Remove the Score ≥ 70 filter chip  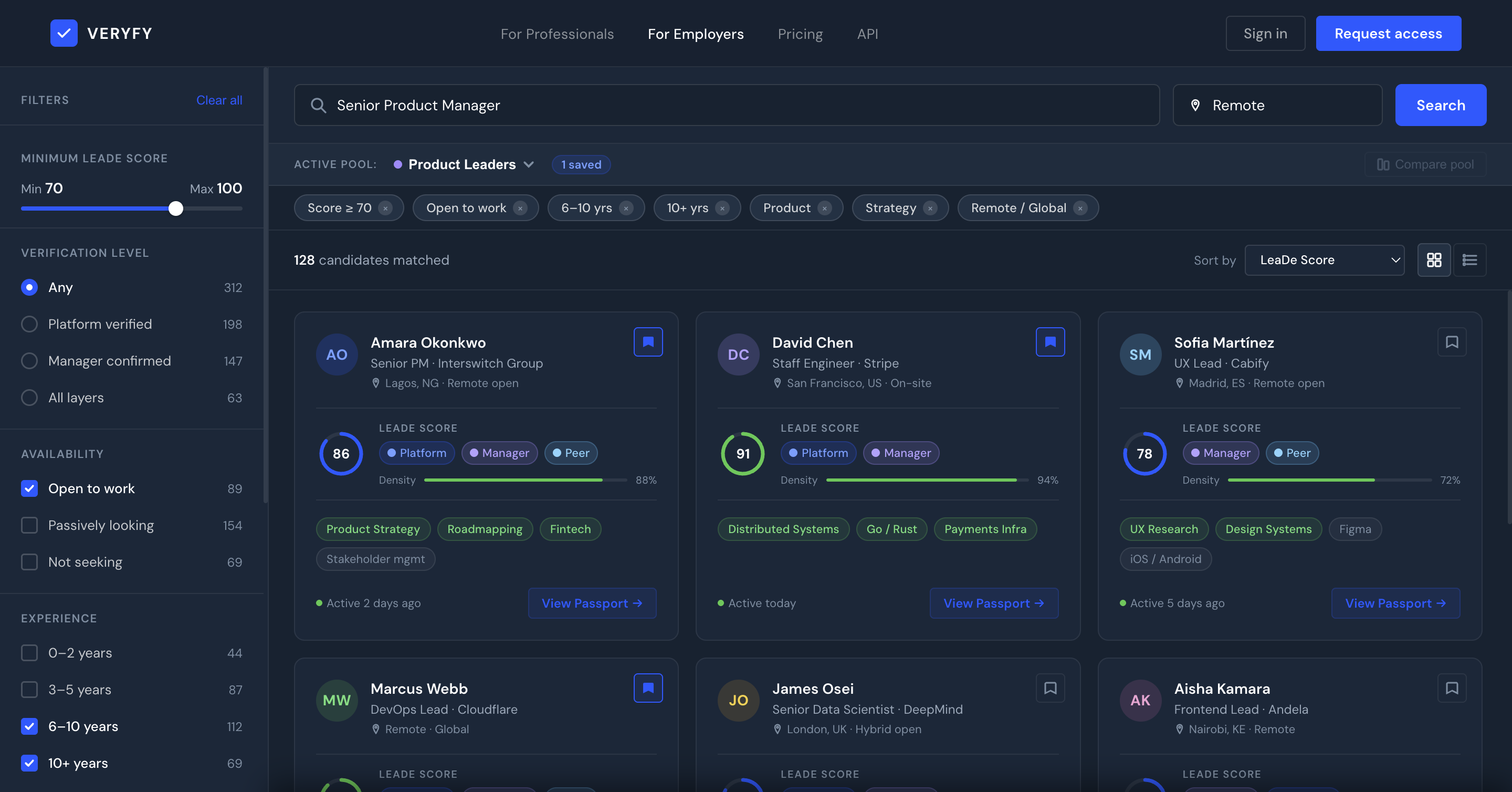click(x=385, y=208)
